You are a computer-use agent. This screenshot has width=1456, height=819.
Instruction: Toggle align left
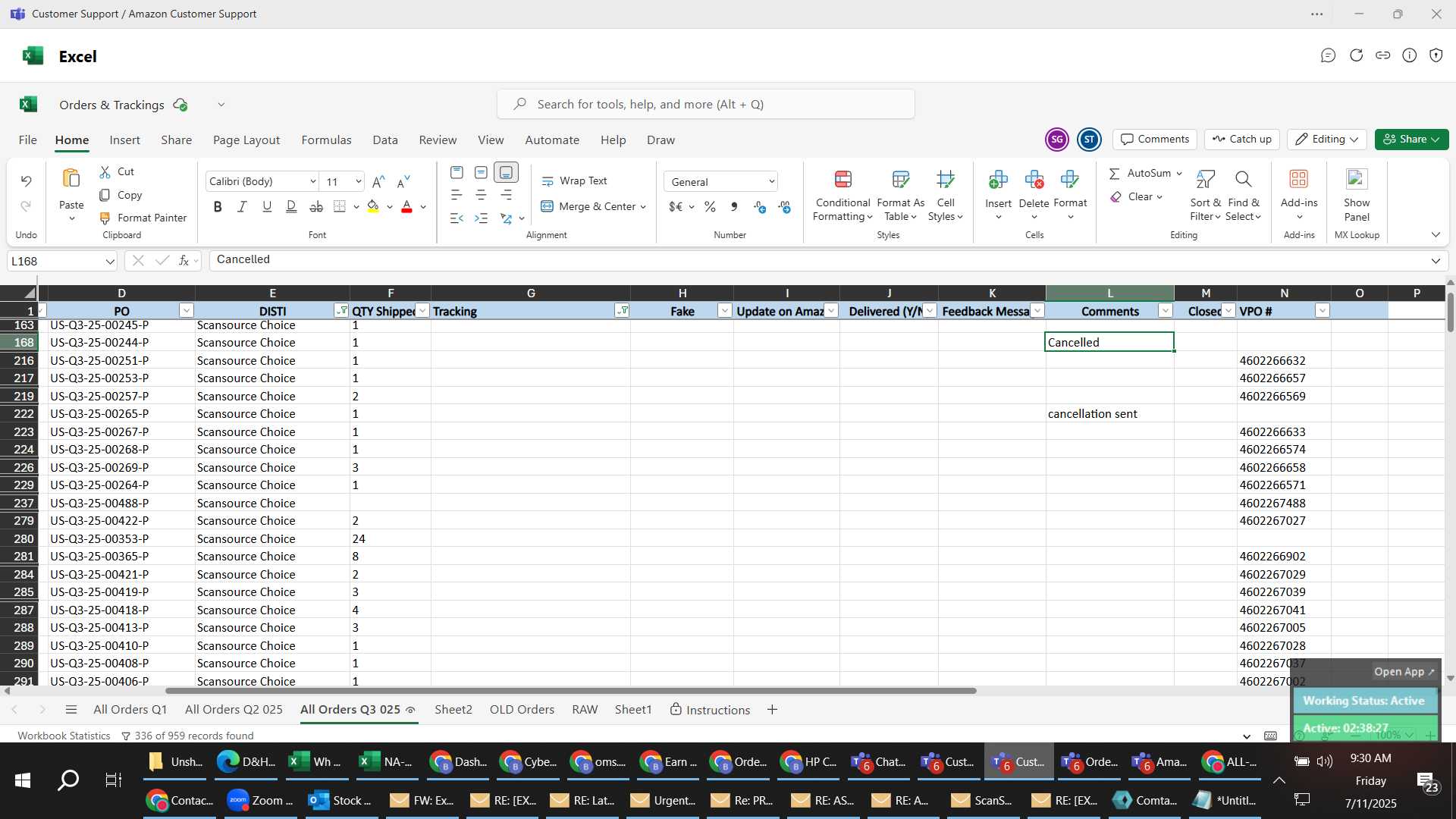tap(457, 196)
